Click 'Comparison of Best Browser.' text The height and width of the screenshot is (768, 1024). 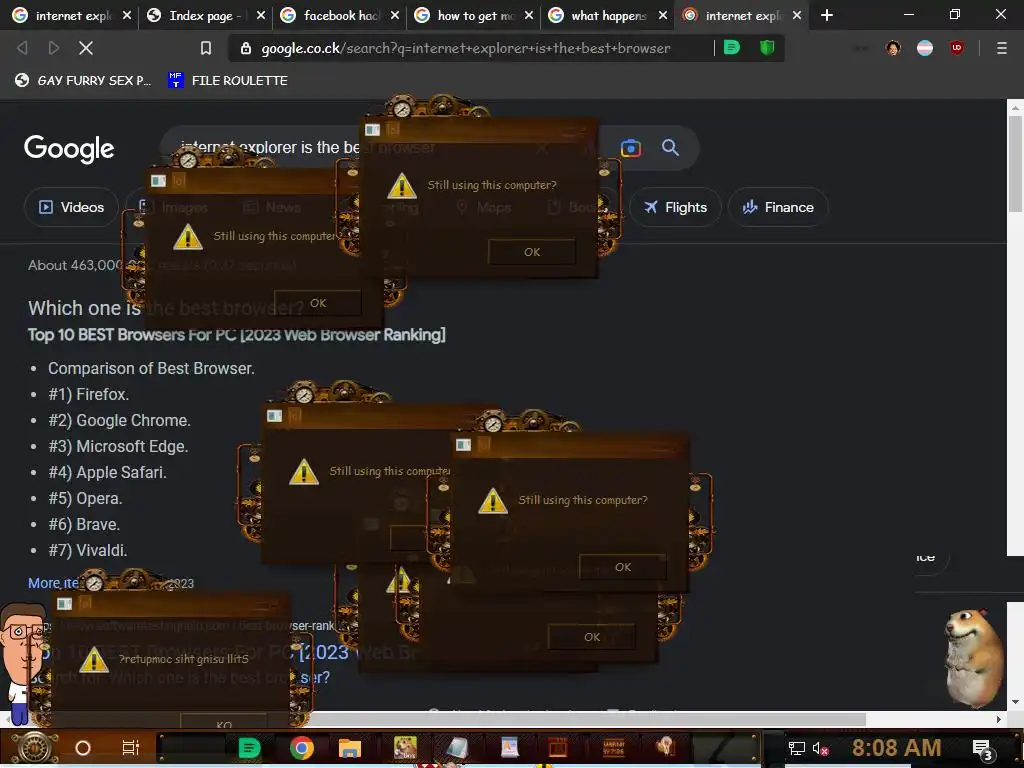151,368
